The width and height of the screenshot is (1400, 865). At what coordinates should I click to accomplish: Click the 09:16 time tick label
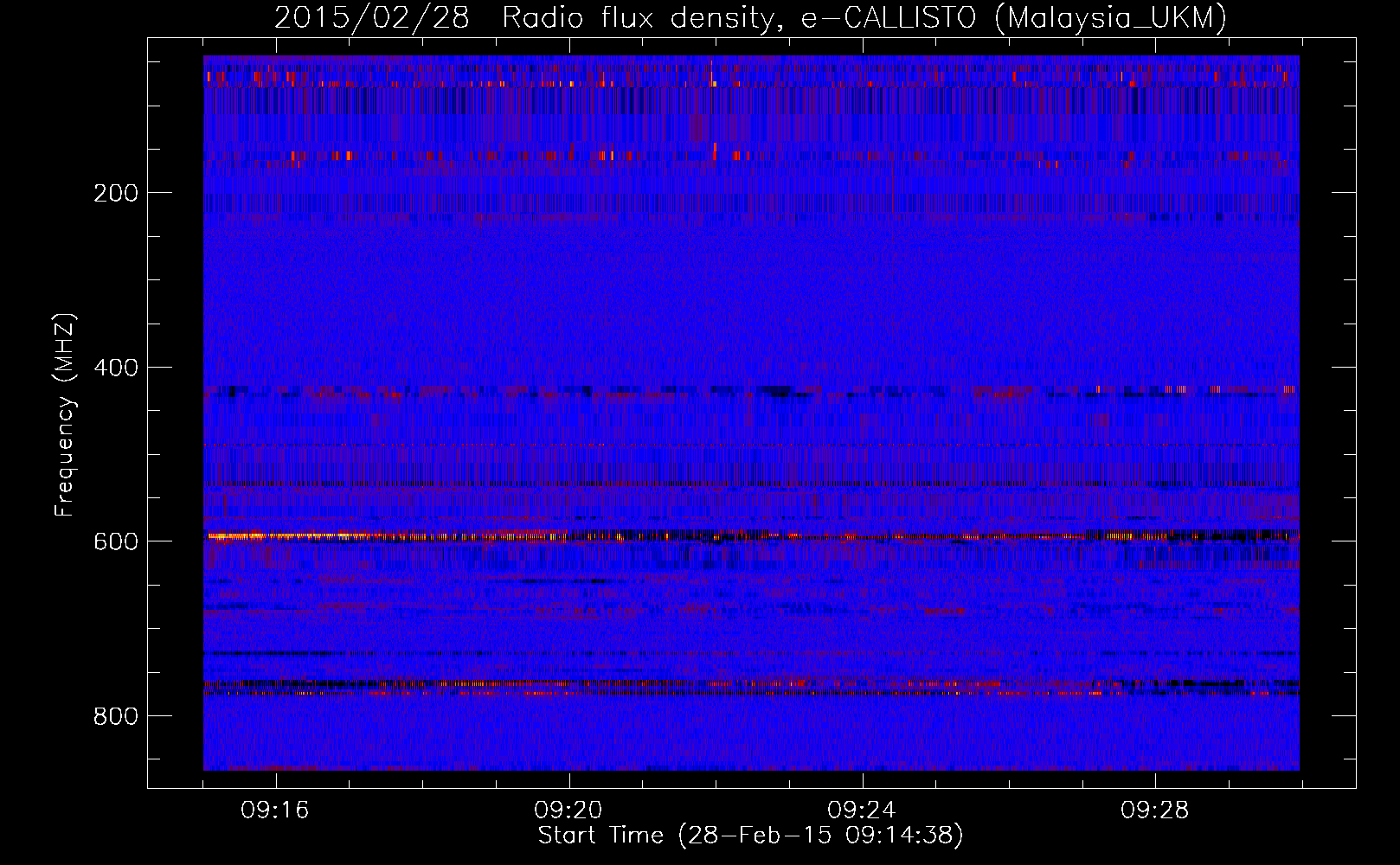pyautogui.click(x=275, y=811)
